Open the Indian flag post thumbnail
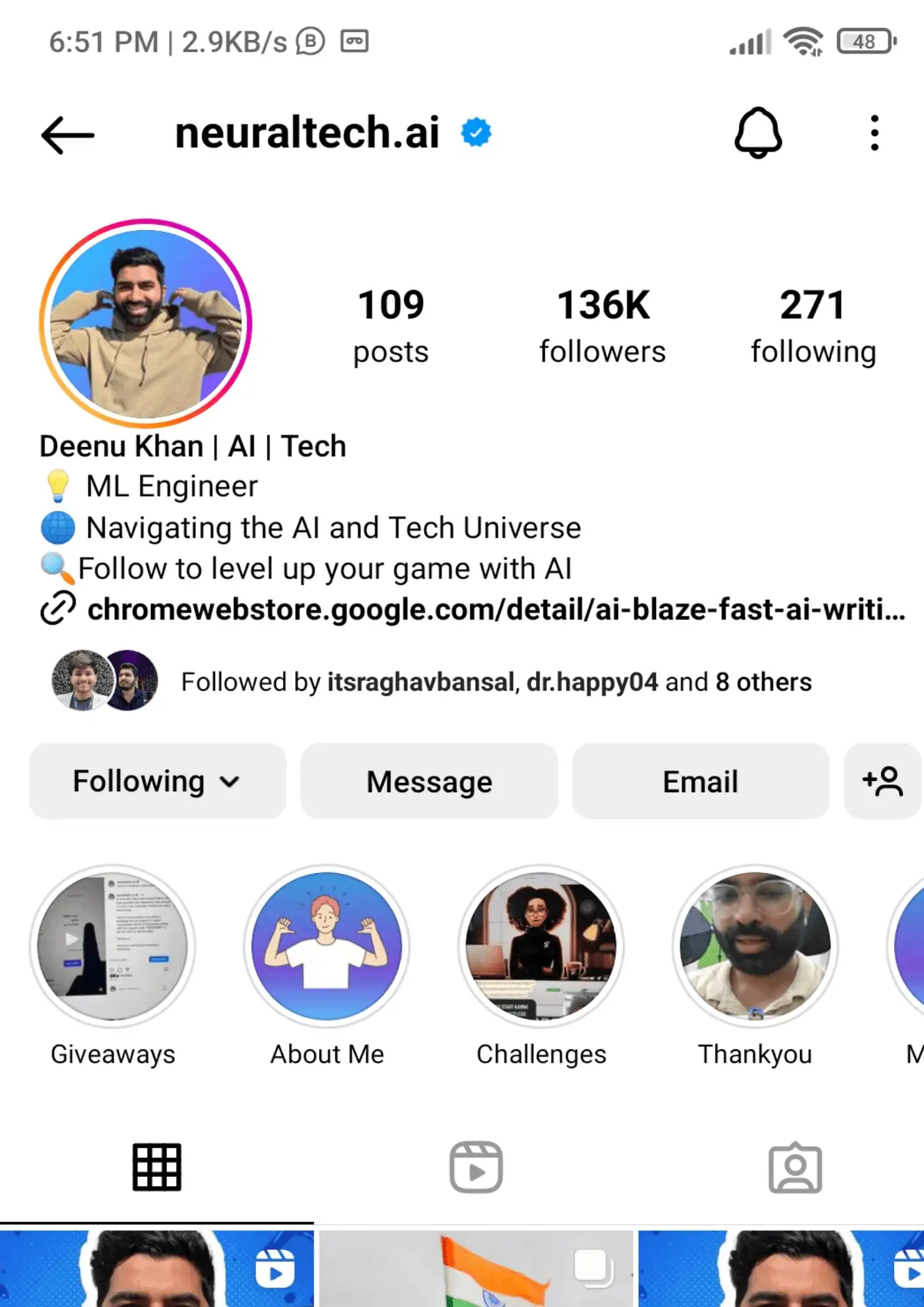This screenshot has width=924, height=1307. pyautogui.click(x=476, y=1268)
